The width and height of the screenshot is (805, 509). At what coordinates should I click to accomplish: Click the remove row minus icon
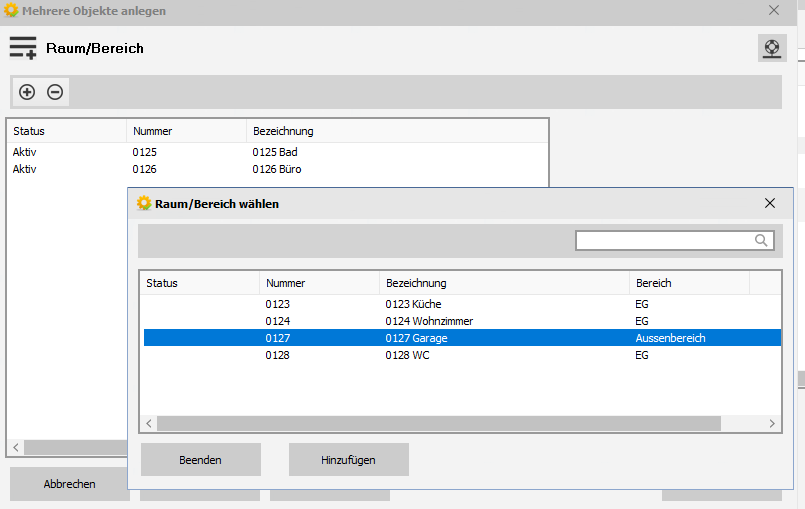point(55,92)
